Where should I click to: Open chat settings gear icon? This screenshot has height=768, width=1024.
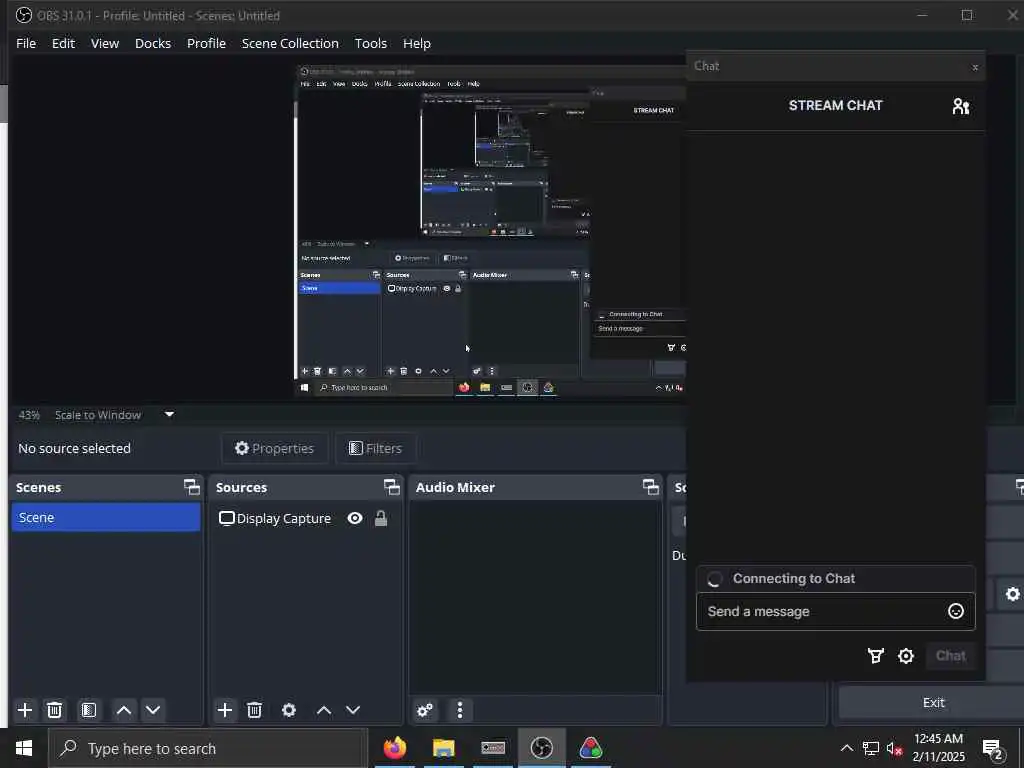pyautogui.click(x=906, y=656)
